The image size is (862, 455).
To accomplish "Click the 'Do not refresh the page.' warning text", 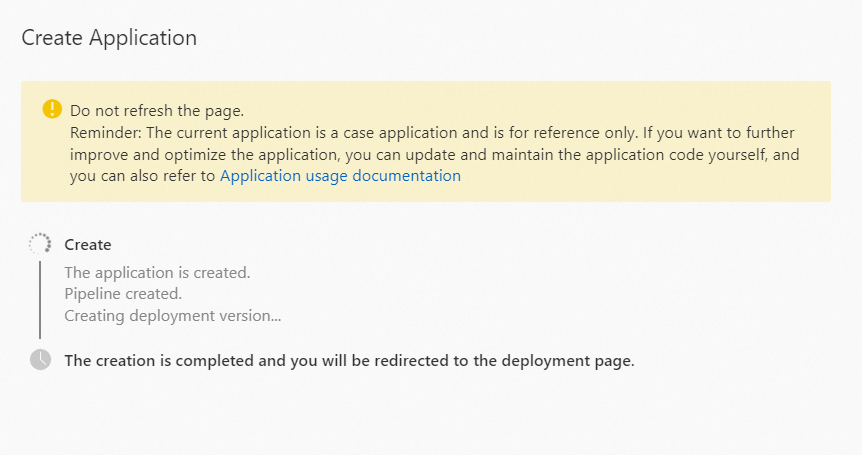I will [x=157, y=110].
